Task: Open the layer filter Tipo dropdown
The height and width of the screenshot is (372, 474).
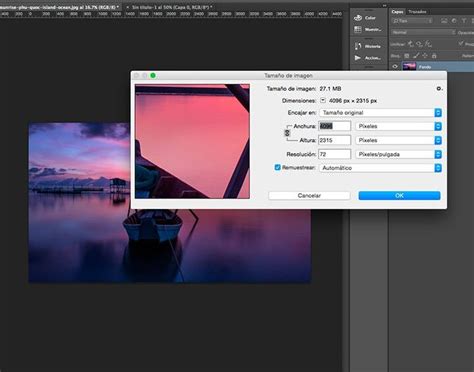Action: coord(412,21)
